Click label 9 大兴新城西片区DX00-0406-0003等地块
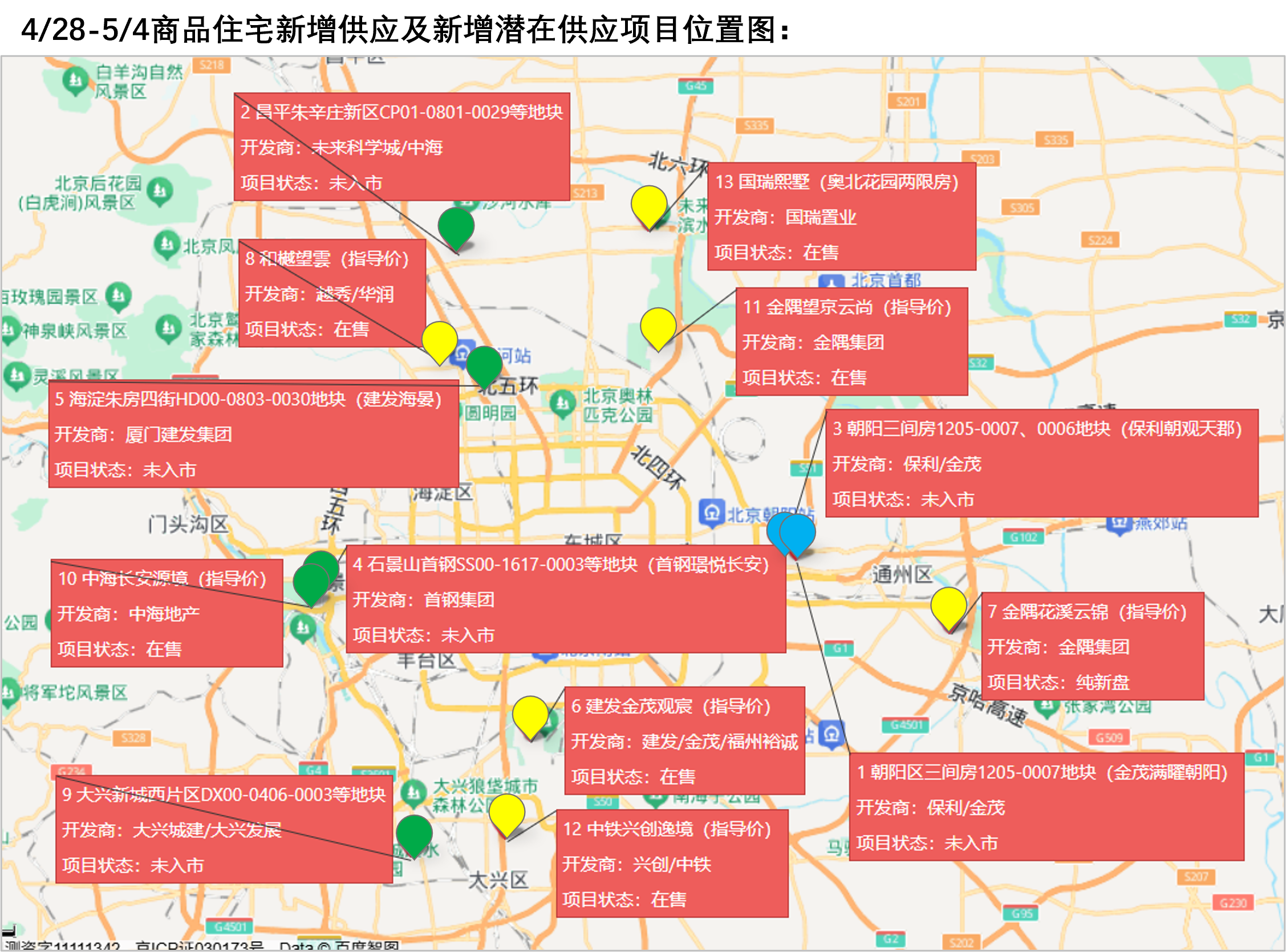This screenshot has height=952, width=1286. 224,829
